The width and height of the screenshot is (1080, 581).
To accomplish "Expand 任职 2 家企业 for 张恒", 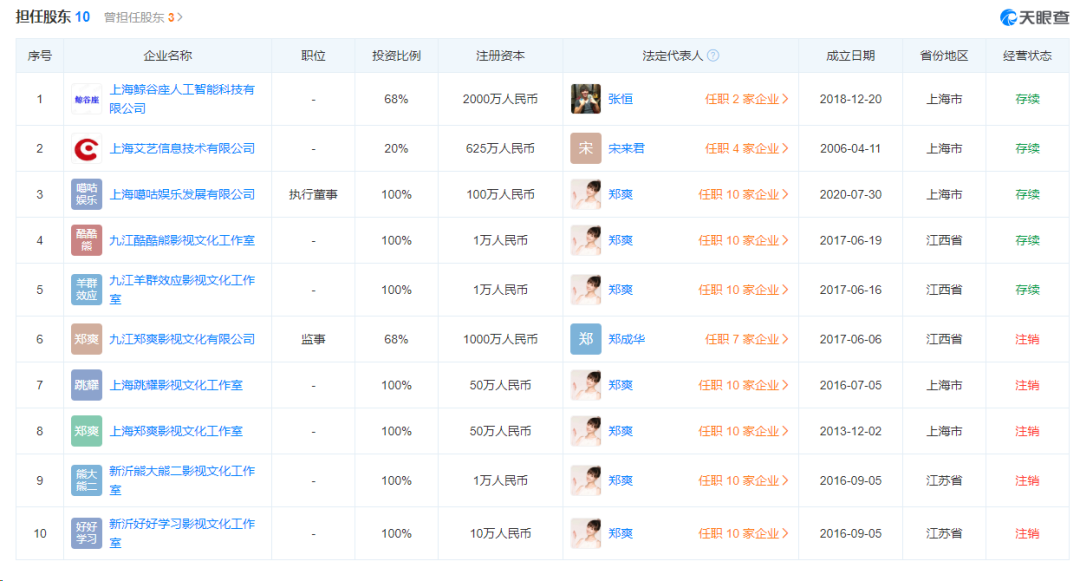I will coord(746,99).
